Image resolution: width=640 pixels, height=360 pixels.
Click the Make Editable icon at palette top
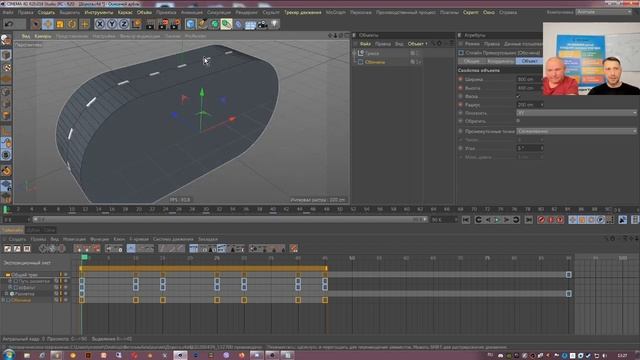(x=6, y=40)
